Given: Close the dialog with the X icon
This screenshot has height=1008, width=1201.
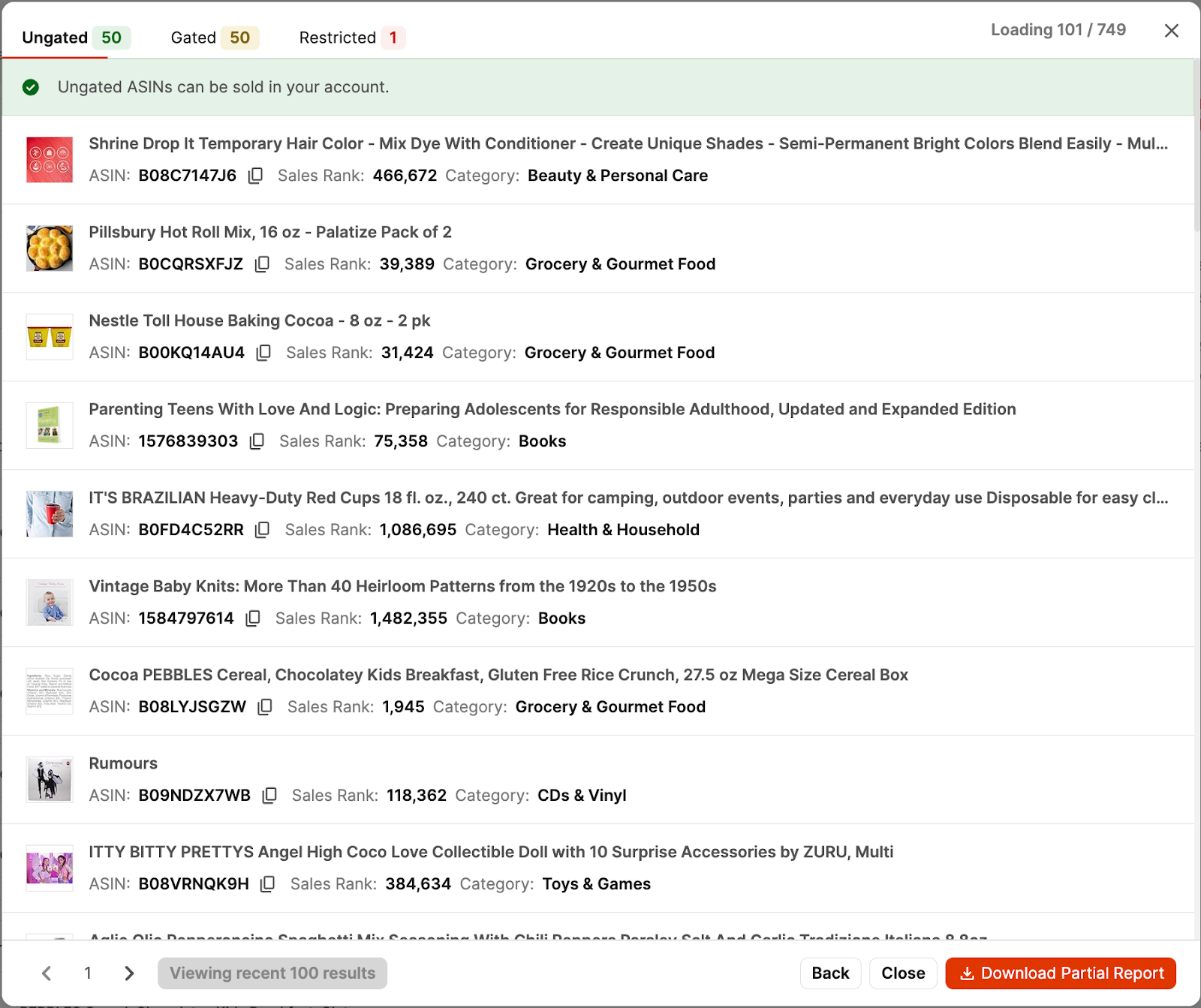Looking at the screenshot, I should [1171, 31].
